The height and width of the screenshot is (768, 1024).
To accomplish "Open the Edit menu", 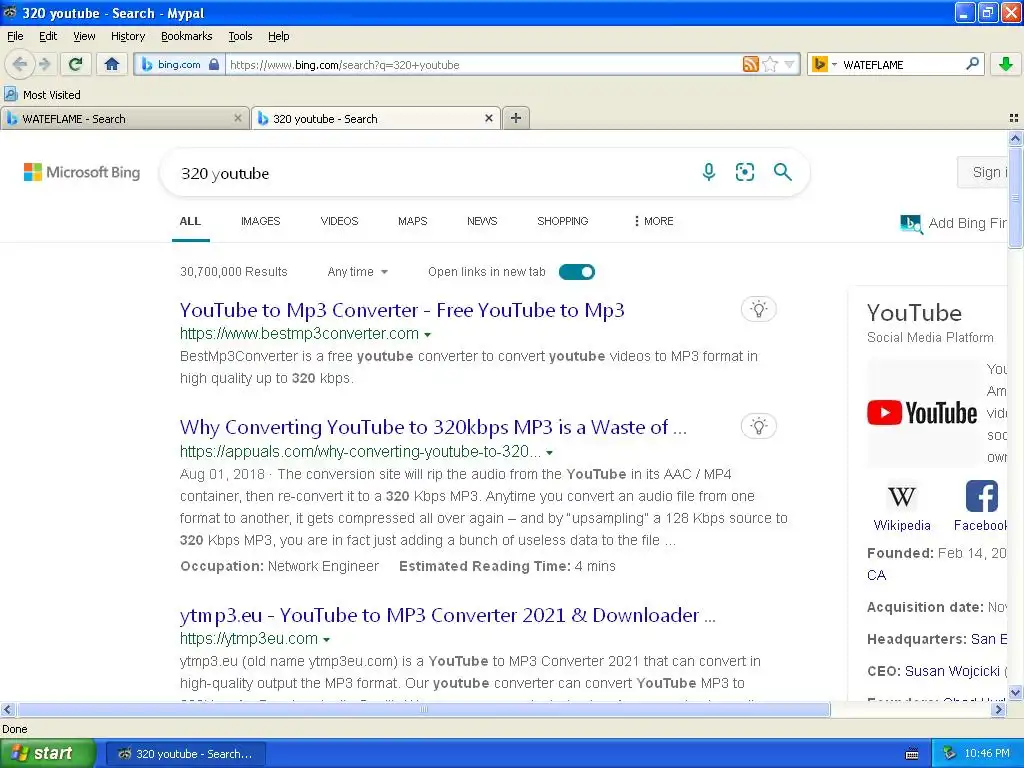I will (x=48, y=36).
